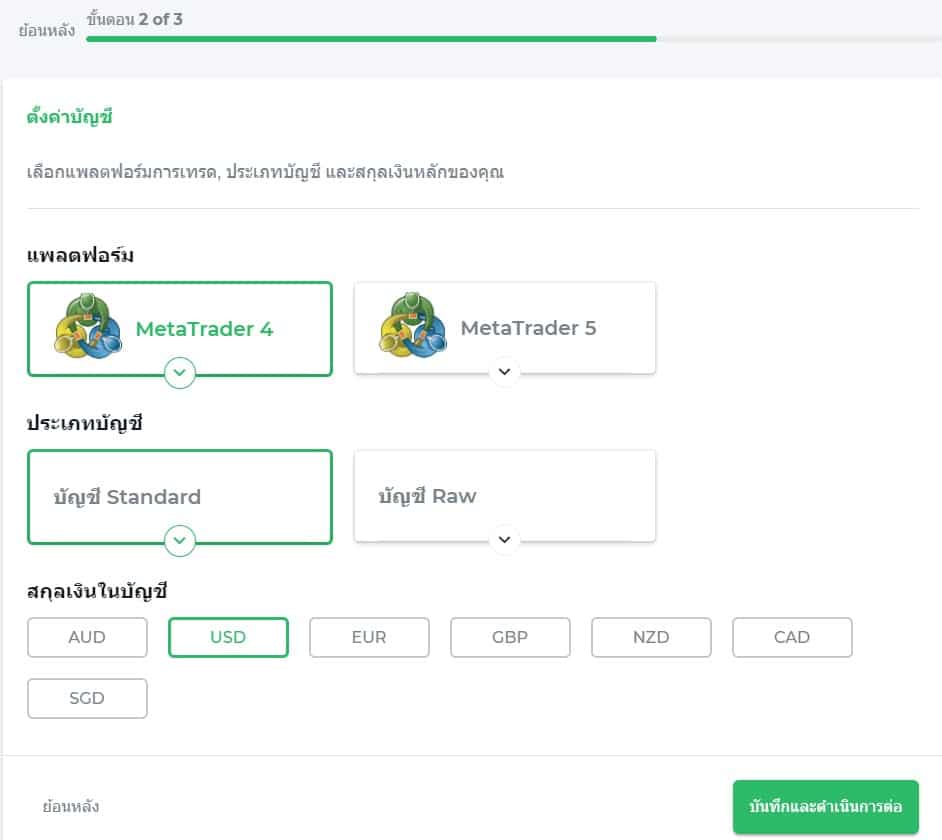
Task: Select NZD account currency
Action: click(x=651, y=637)
